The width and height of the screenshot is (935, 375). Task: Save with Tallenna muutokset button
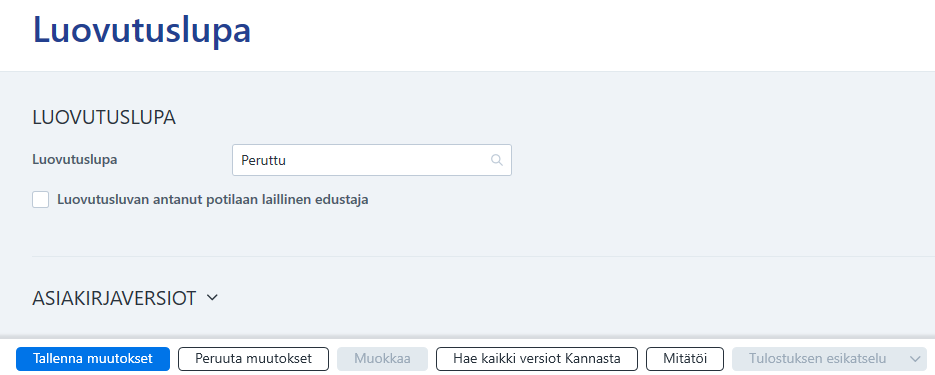[x=93, y=359]
